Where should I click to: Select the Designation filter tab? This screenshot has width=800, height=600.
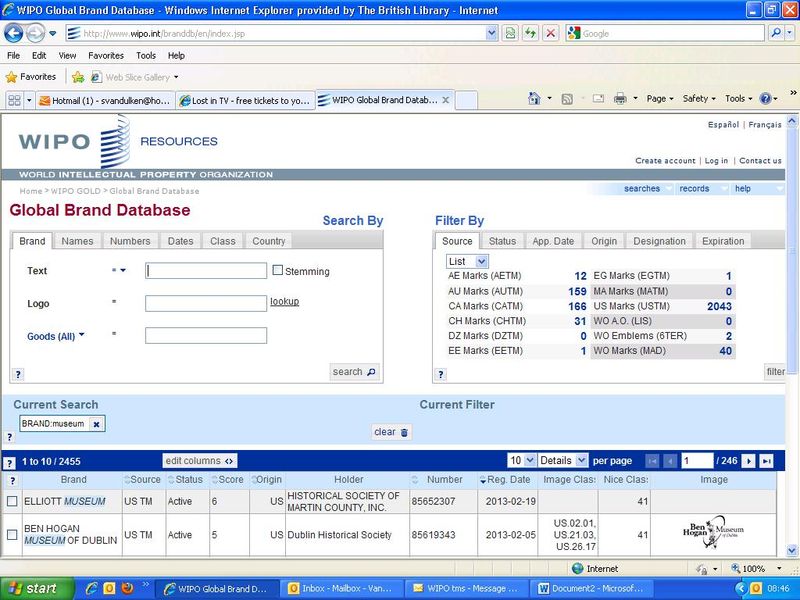660,241
